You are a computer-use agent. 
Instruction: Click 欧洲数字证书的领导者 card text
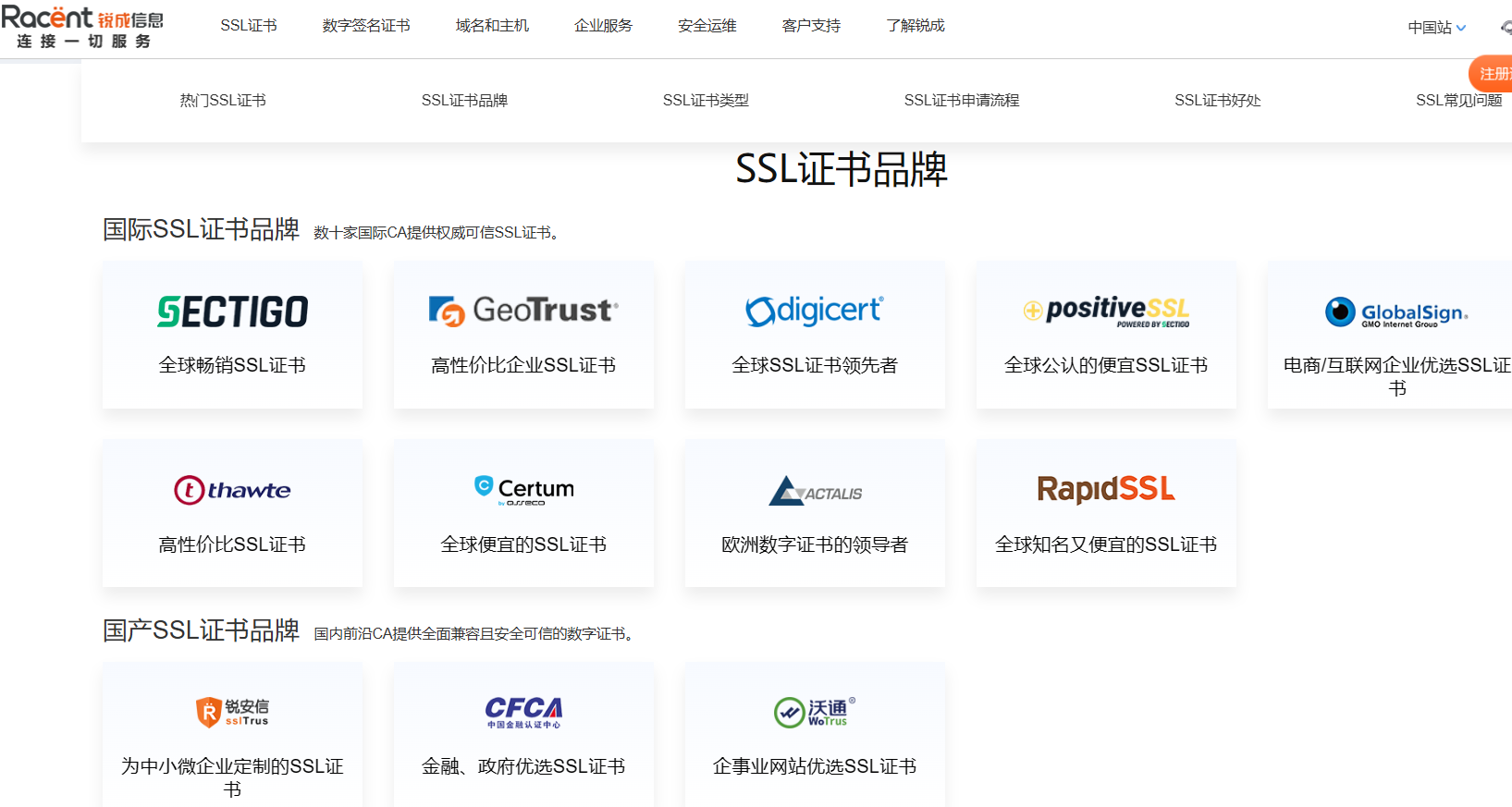pyautogui.click(x=815, y=544)
